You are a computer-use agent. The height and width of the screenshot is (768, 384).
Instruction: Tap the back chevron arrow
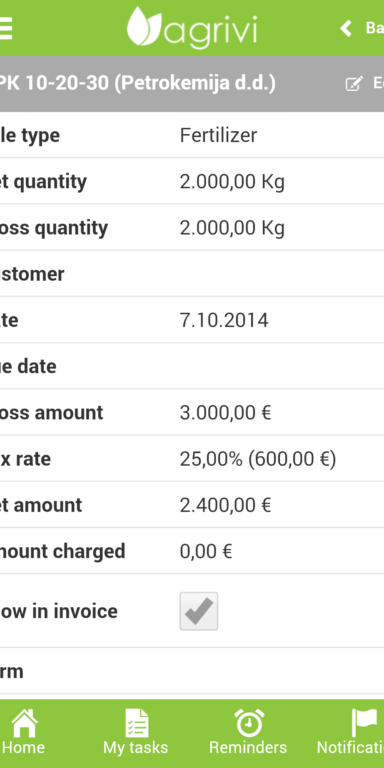tap(346, 28)
